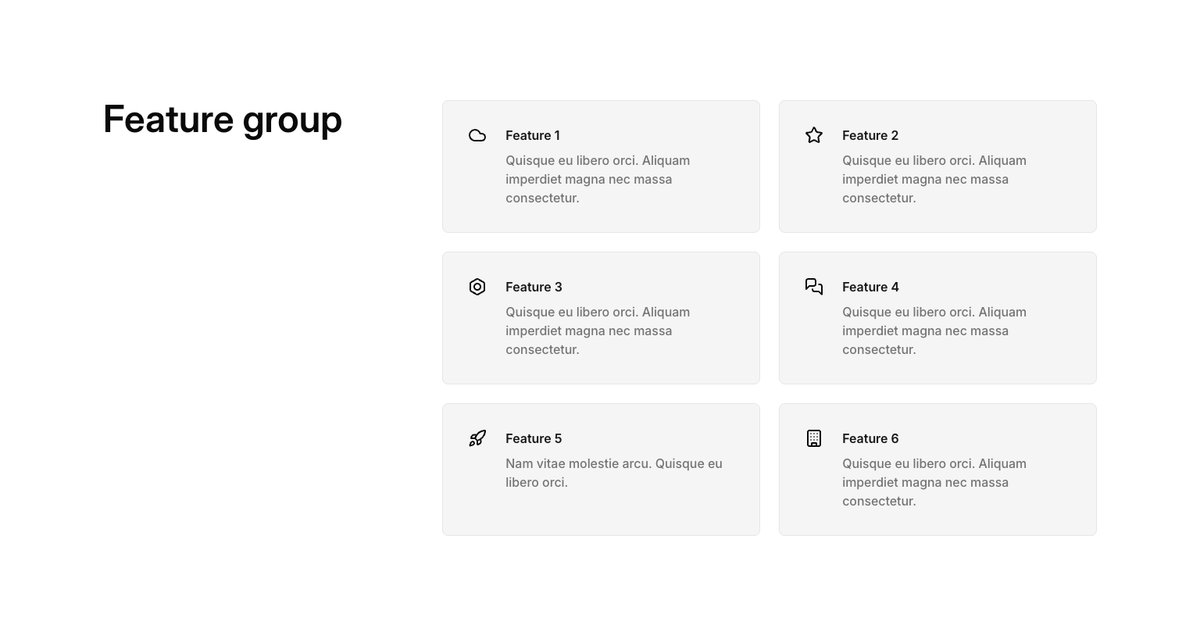Screen dimensions: 1200x636
Task: Click the building icon in Feature 6
Action: (x=814, y=438)
